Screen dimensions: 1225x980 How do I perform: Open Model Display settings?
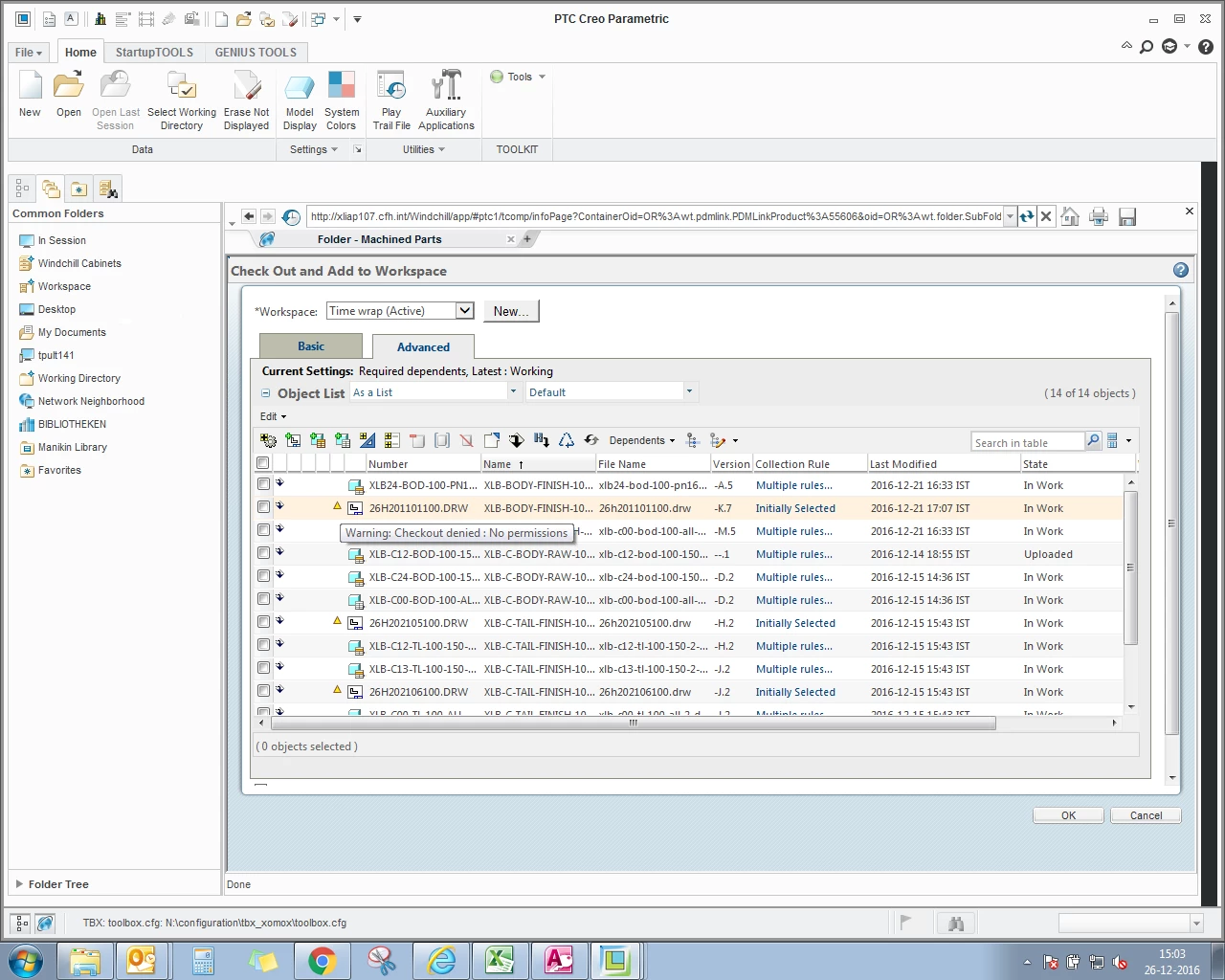pos(300,100)
